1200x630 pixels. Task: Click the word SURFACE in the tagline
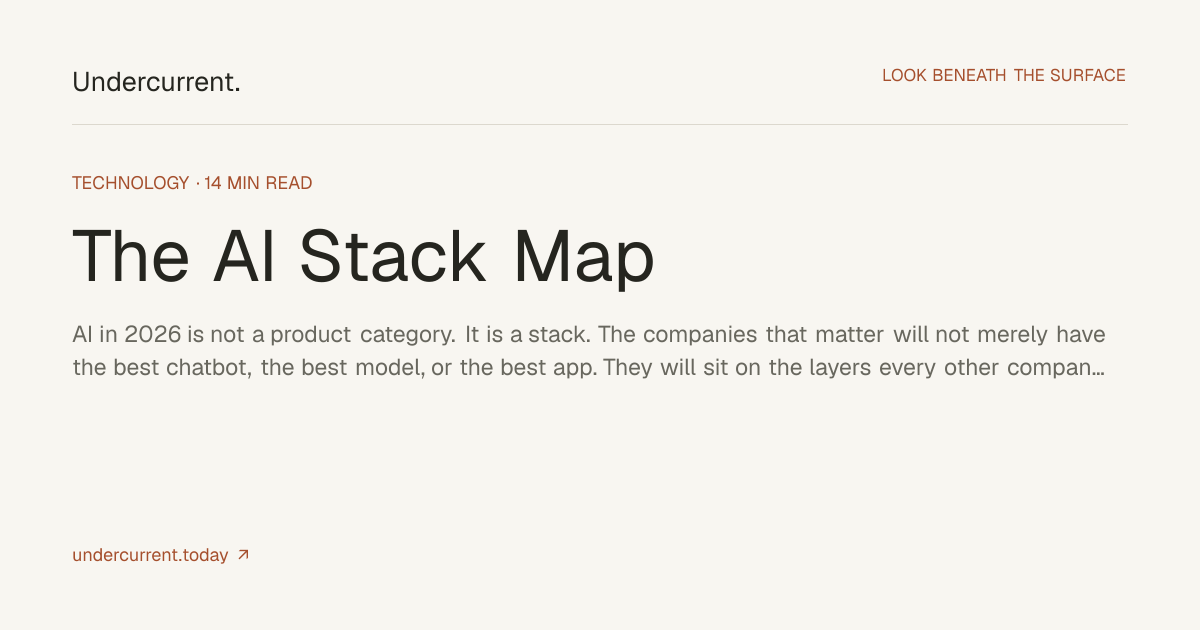[1087, 75]
